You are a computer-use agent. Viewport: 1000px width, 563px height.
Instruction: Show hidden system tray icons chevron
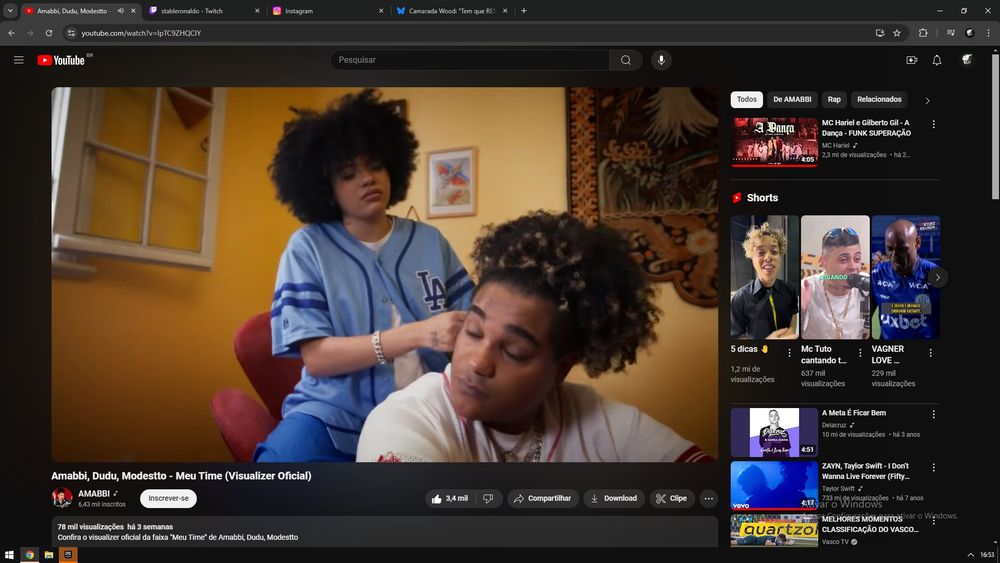(971, 555)
